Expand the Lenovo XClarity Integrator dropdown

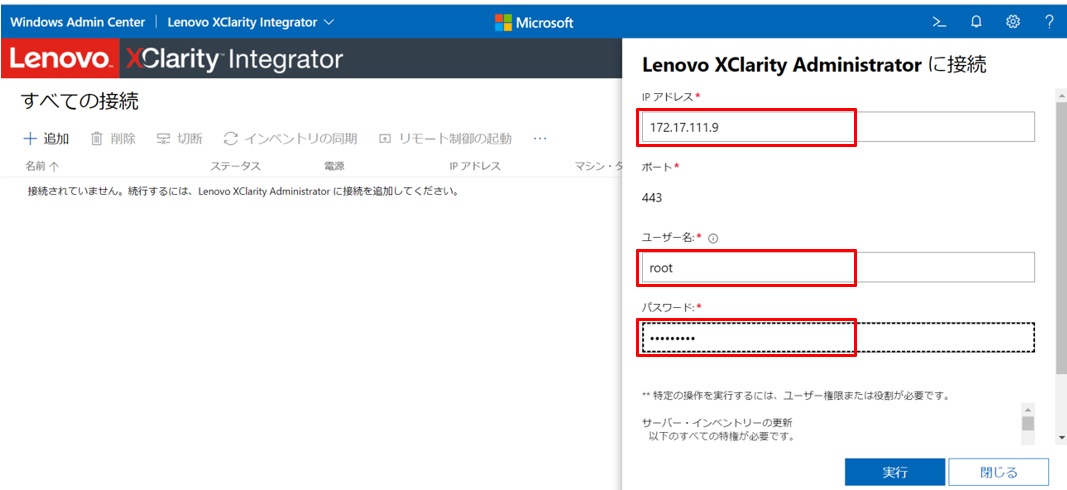[250, 22]
